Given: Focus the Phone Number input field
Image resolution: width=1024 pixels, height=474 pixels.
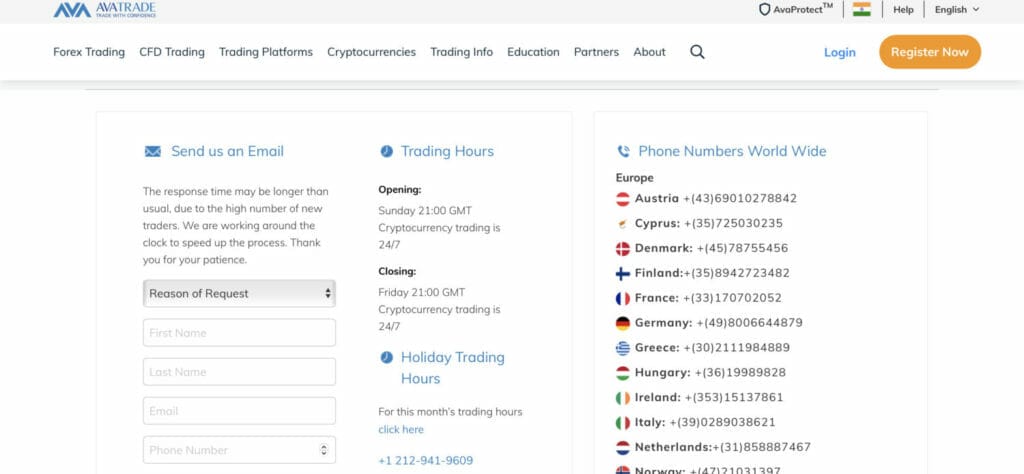Looking at the screenshot, I should (x=239, y=450).
